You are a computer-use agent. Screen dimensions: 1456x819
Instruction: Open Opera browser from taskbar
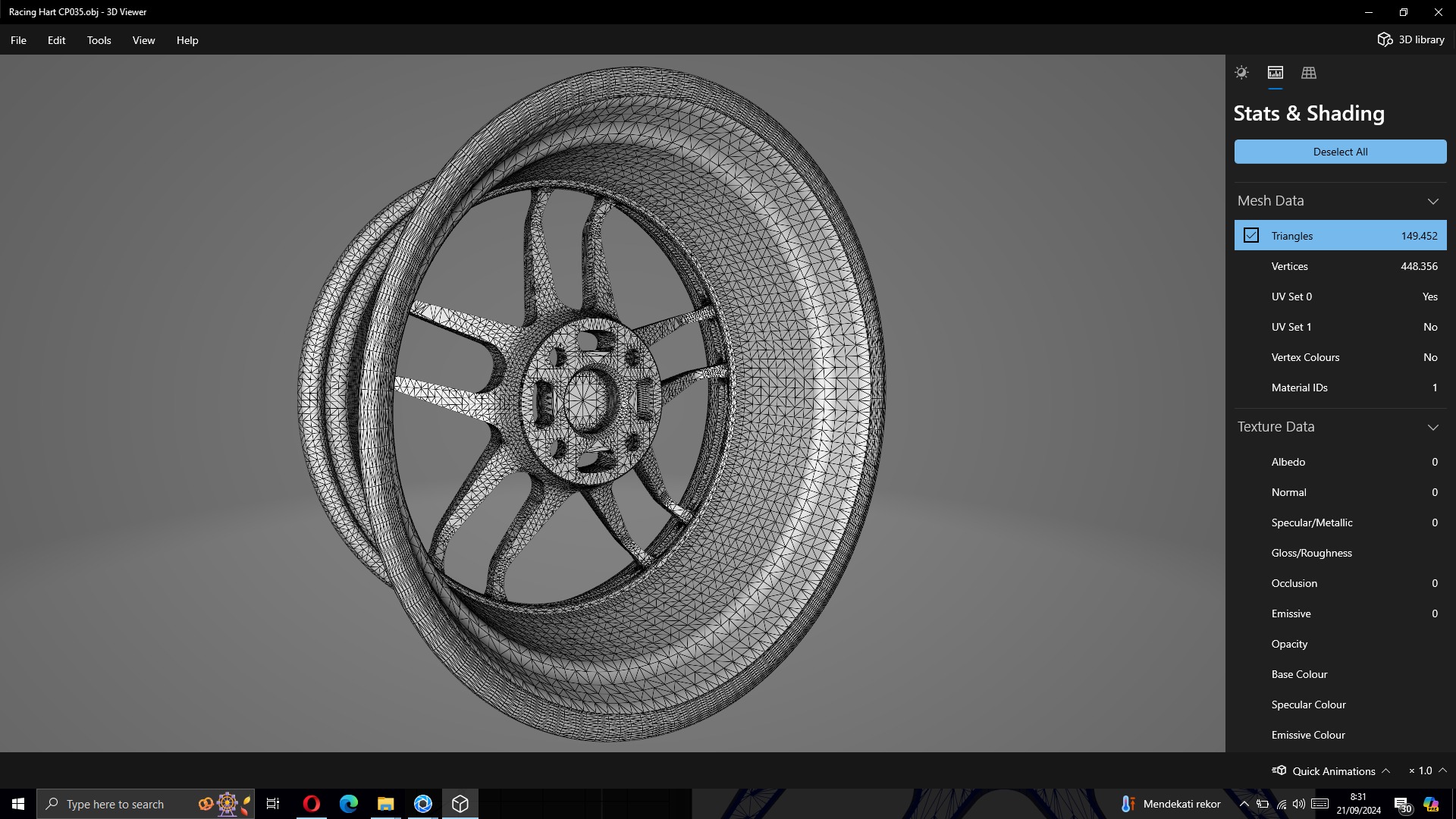click(x=311, y=804)
